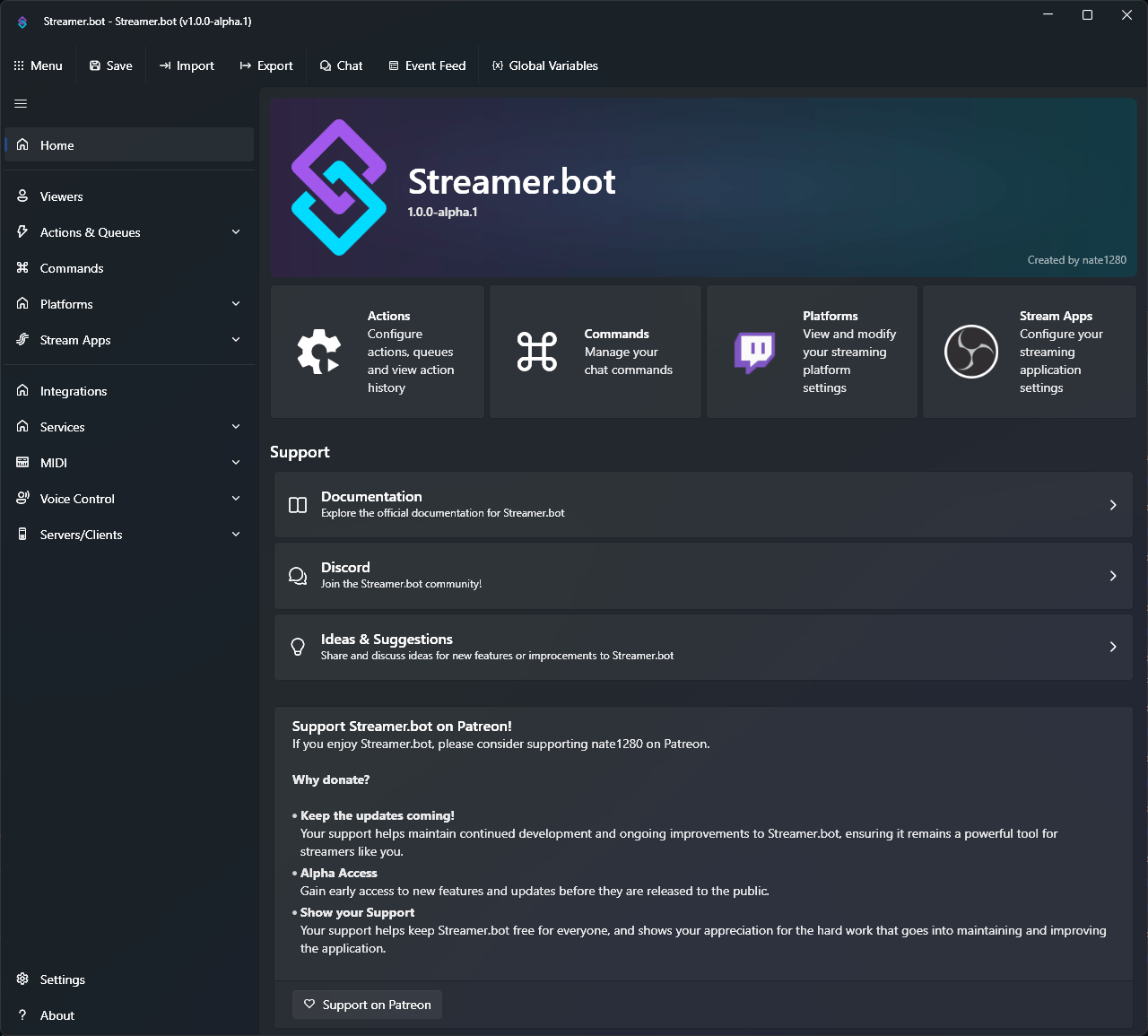Open the Menu from the top bar
The image size is (1148, 1036).
[x=39, y=65]
